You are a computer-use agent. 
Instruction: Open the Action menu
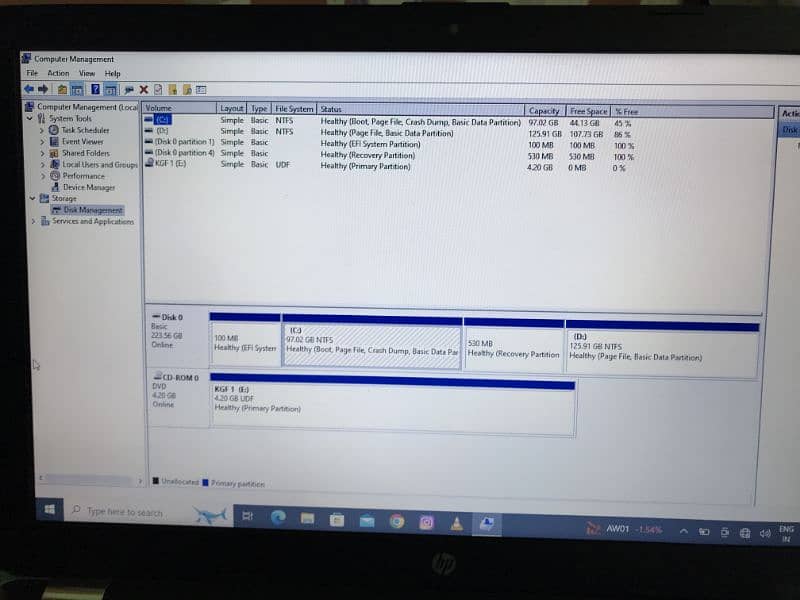click(58, 73)
